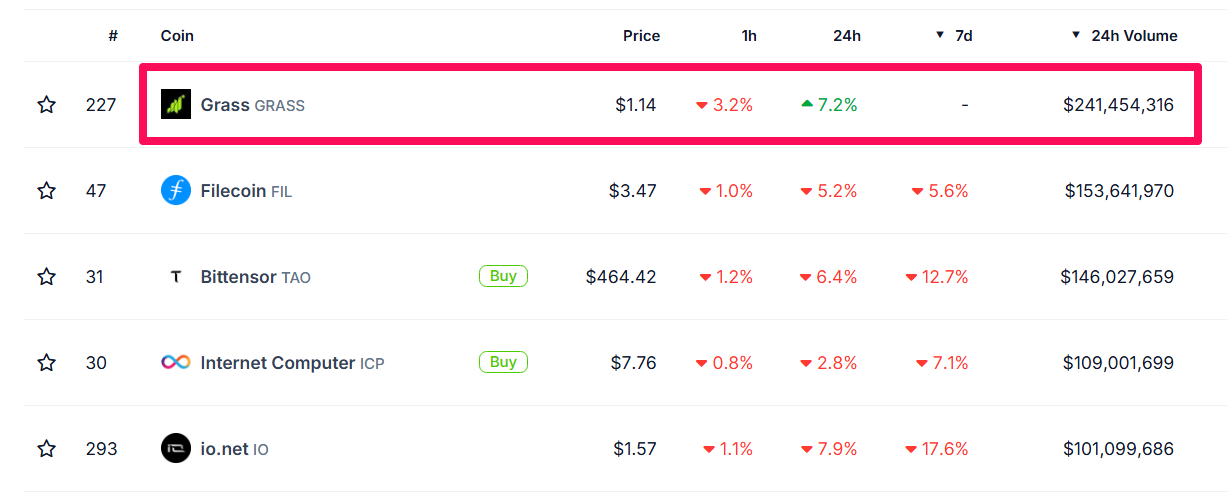The width and height of the screenshot is (1227, 499).
Task: Sort by the 7d column header
Action: [963, 36]
